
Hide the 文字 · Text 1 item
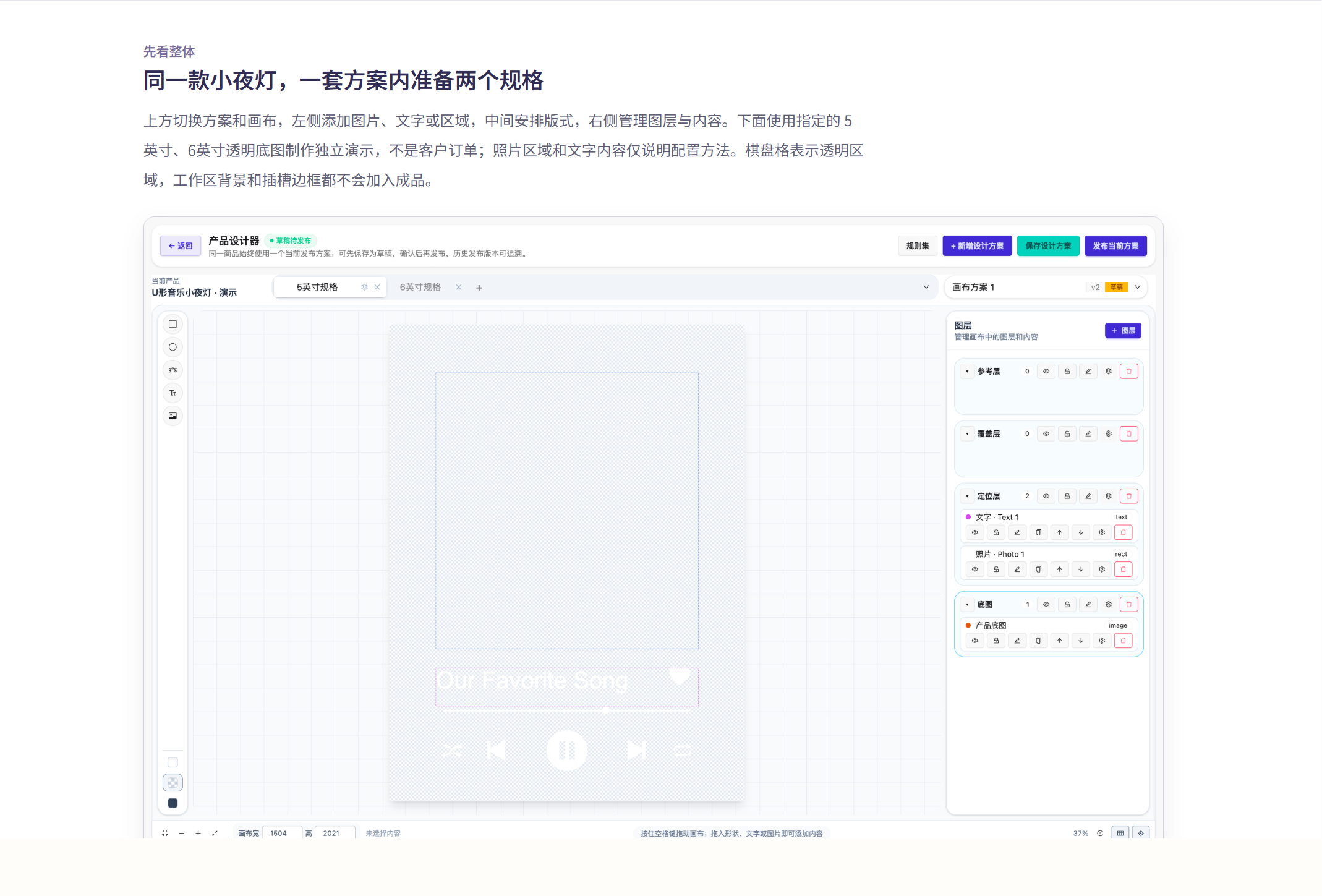click(974, 532)
